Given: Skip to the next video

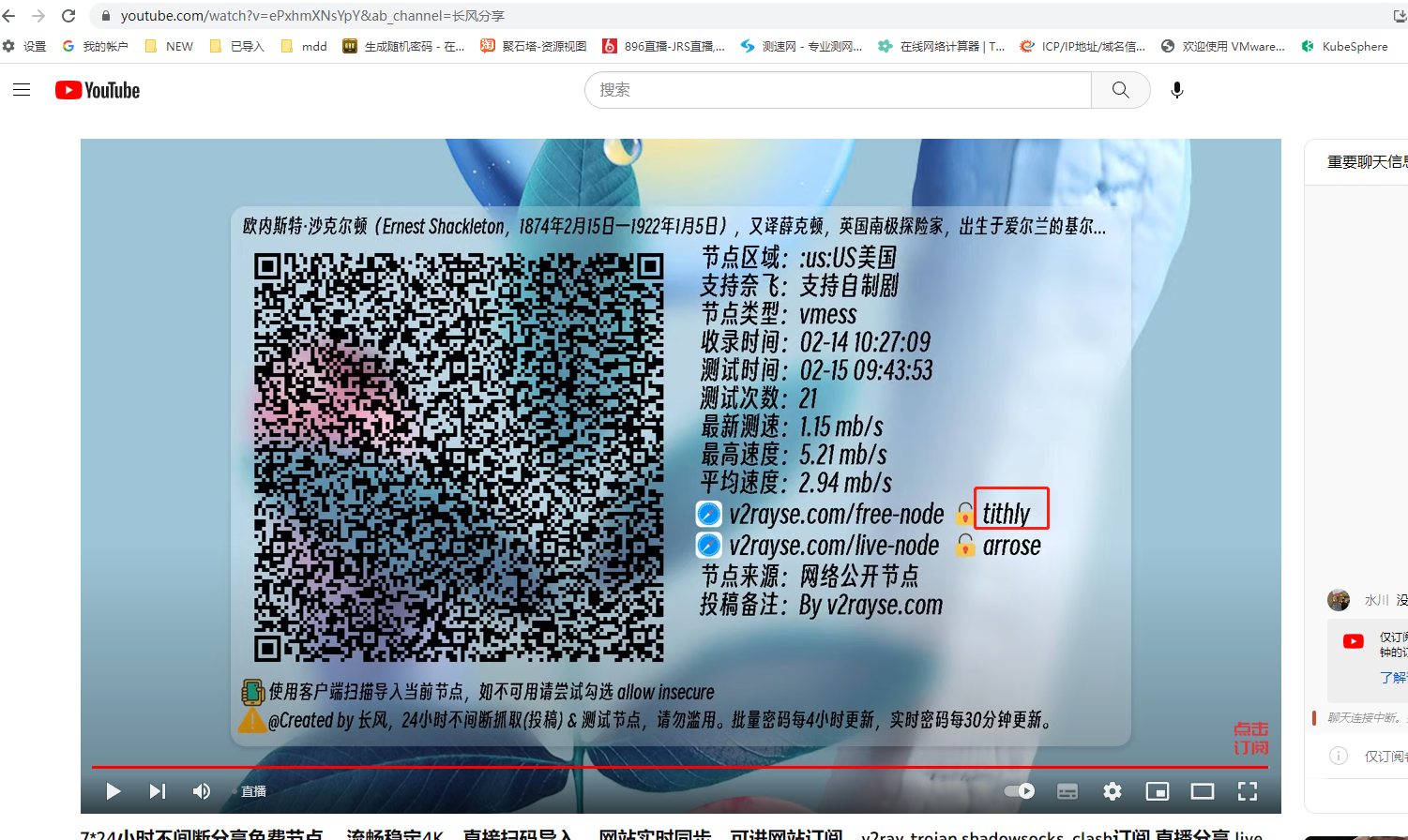Looking at the screenshot, I should [x=158, y=791].
